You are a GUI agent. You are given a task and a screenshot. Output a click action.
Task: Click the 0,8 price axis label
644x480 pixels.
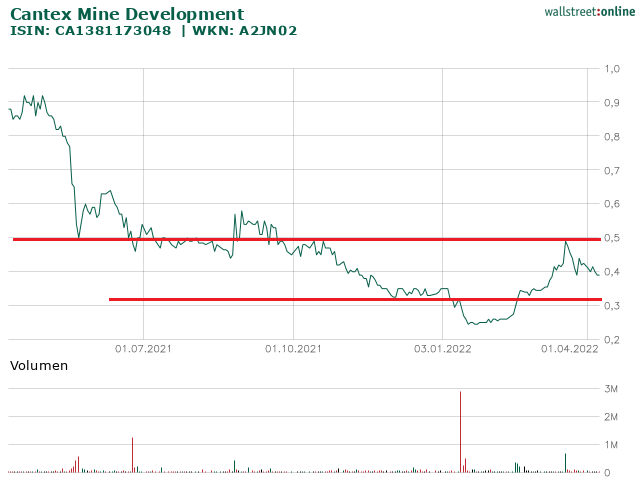[x=612, y=136]
